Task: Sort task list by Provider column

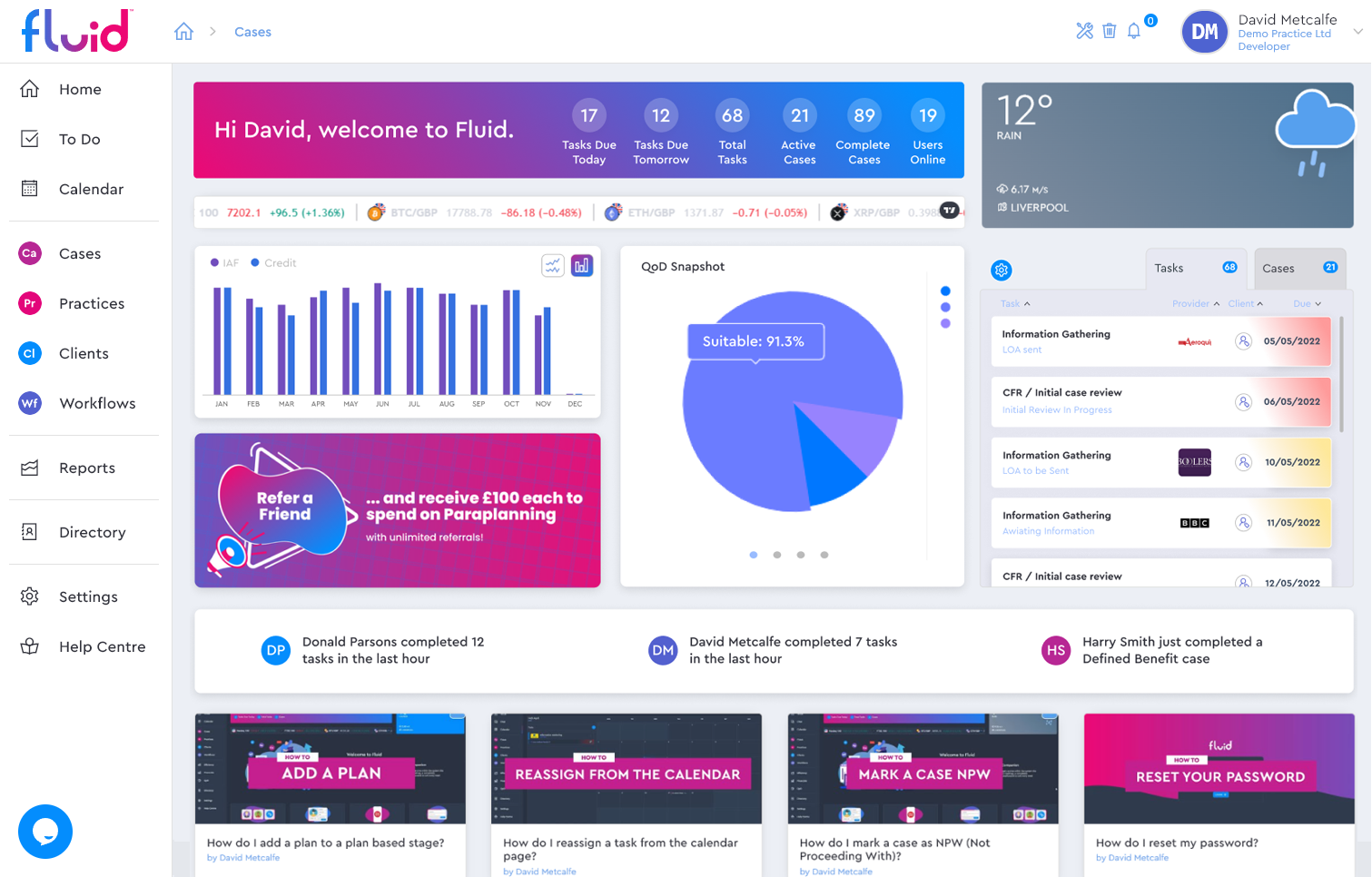Action: point(1196,303)
